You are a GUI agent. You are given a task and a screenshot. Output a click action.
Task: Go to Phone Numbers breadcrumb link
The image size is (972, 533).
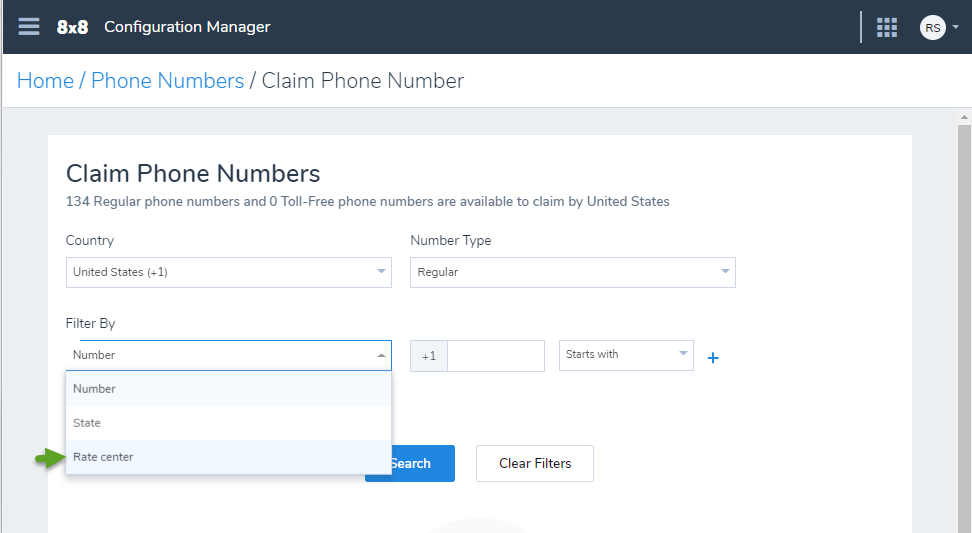pyautogui.click(x=167, y=81)
